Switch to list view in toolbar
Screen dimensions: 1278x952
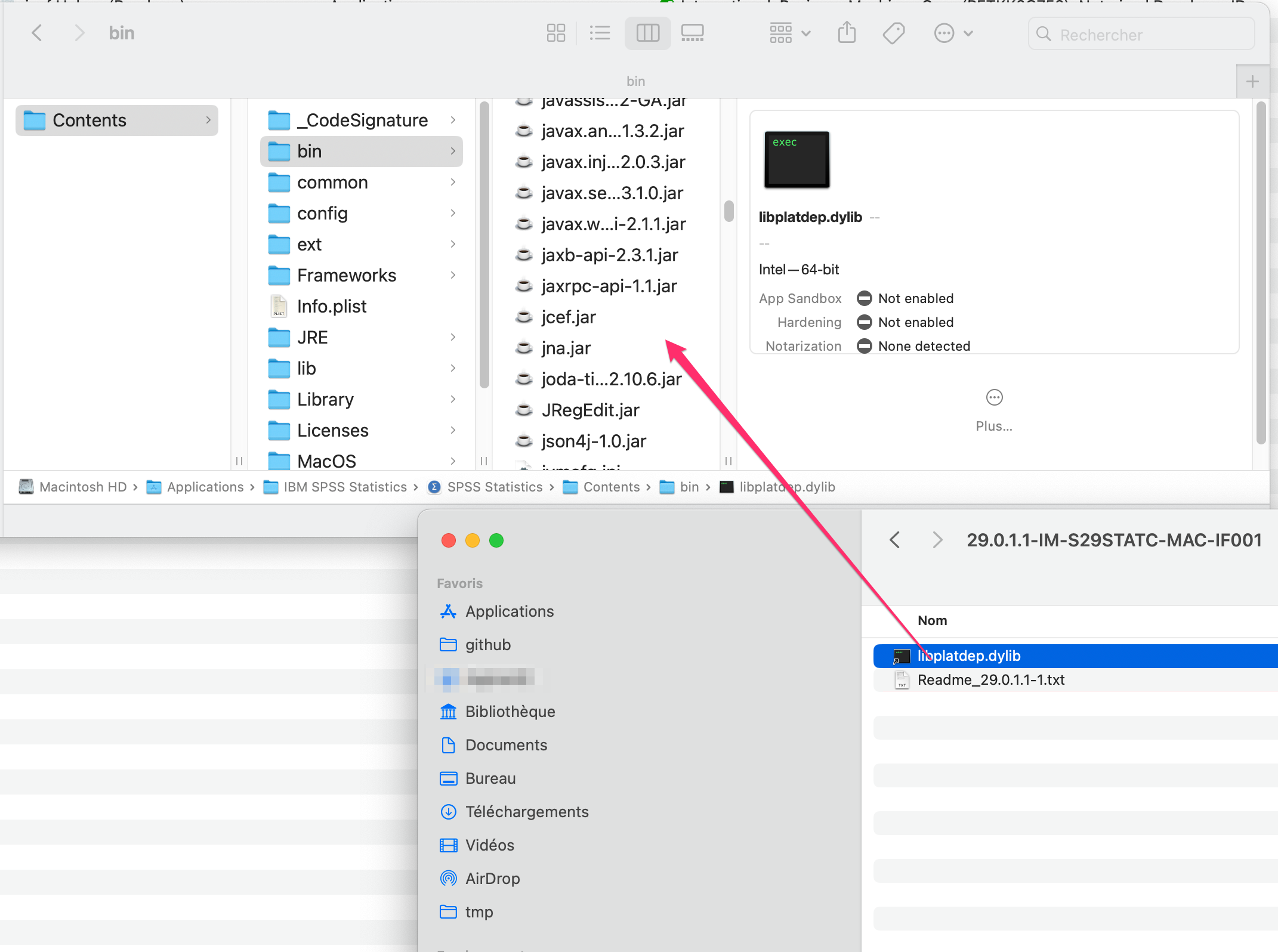pos(600,33)
